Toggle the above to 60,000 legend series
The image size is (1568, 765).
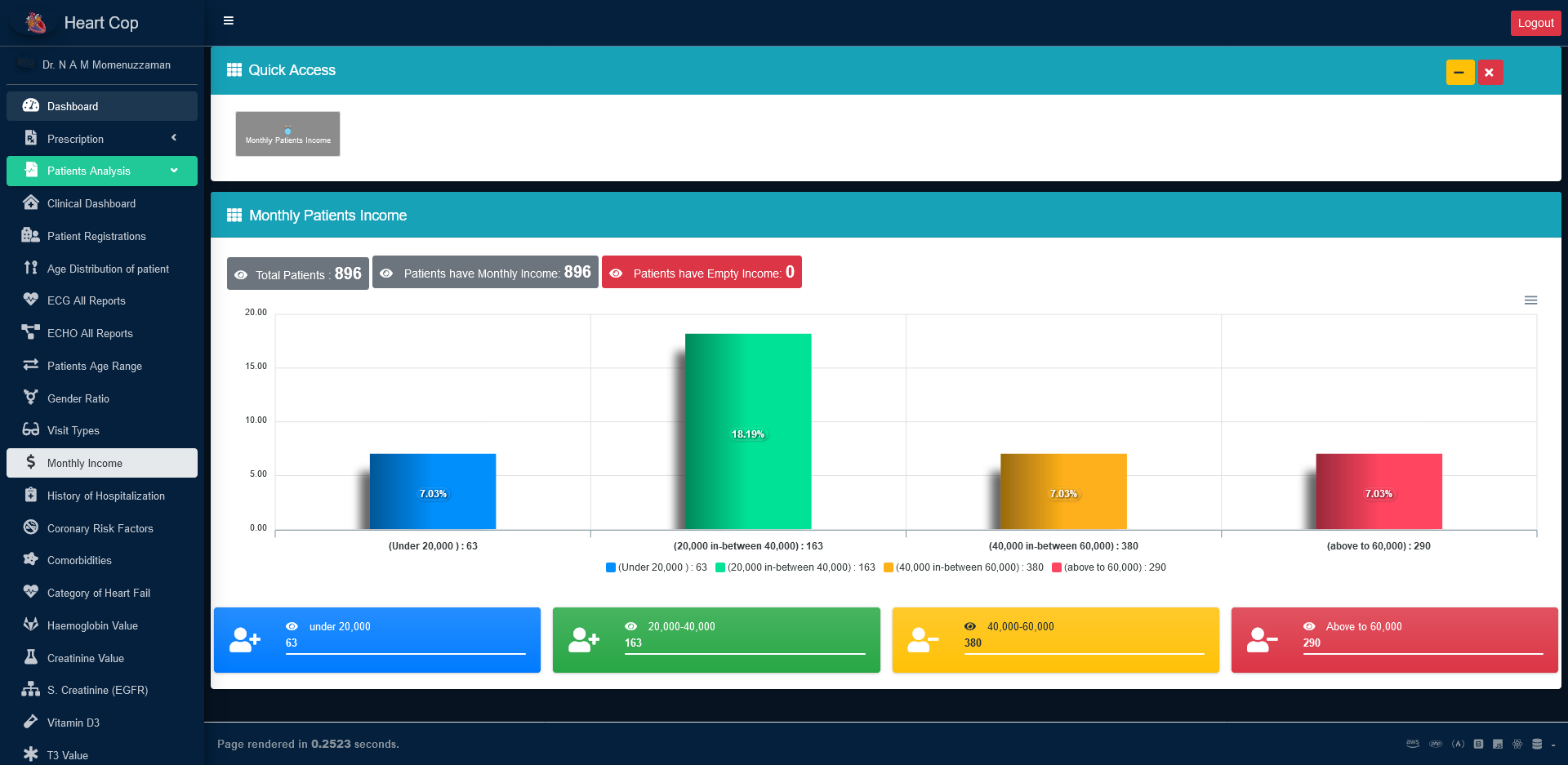tap(1109, 567)
